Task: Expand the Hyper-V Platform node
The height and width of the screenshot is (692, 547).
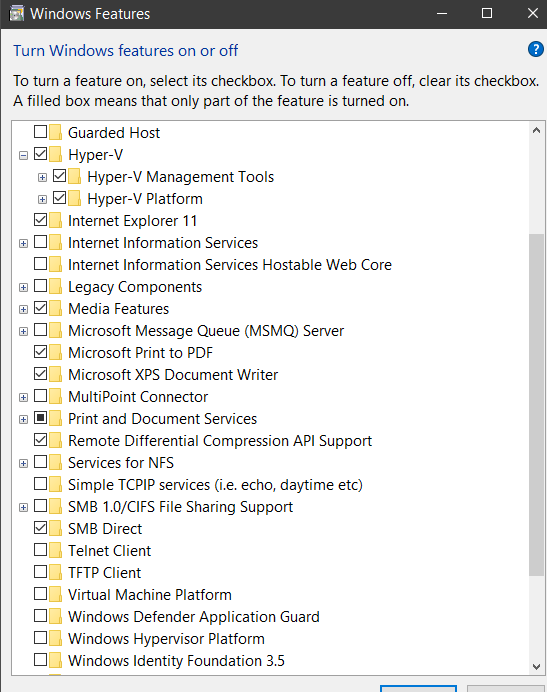Action: point(42,199)
